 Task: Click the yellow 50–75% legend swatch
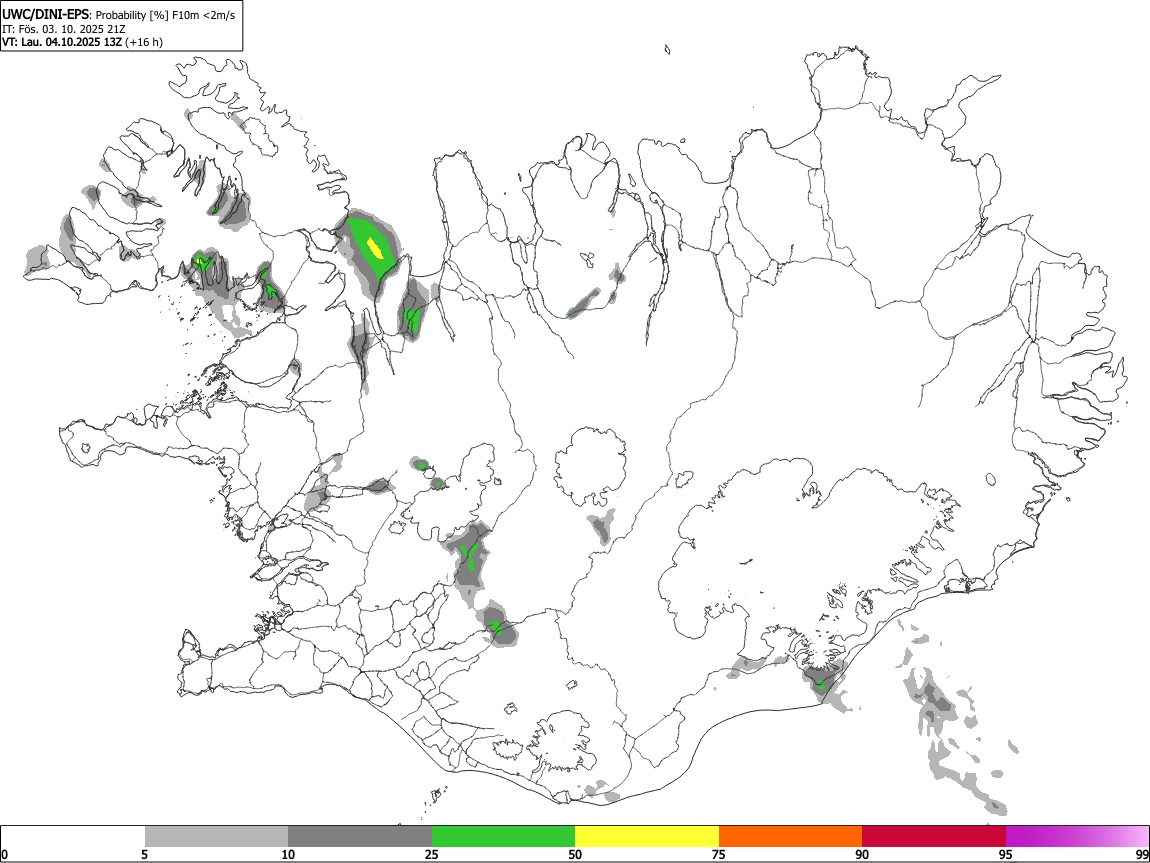tap(647, 837)
